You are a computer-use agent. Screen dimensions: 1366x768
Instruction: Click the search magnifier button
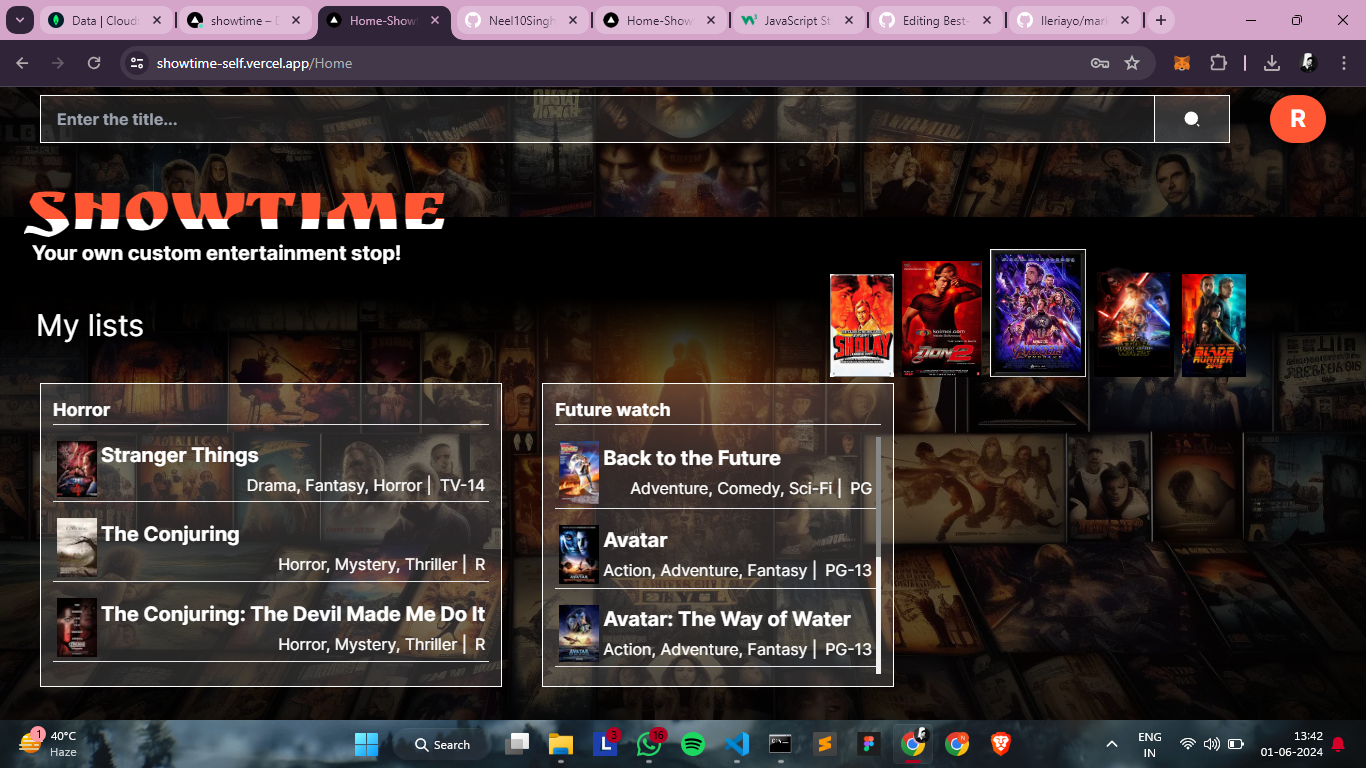1192,119
